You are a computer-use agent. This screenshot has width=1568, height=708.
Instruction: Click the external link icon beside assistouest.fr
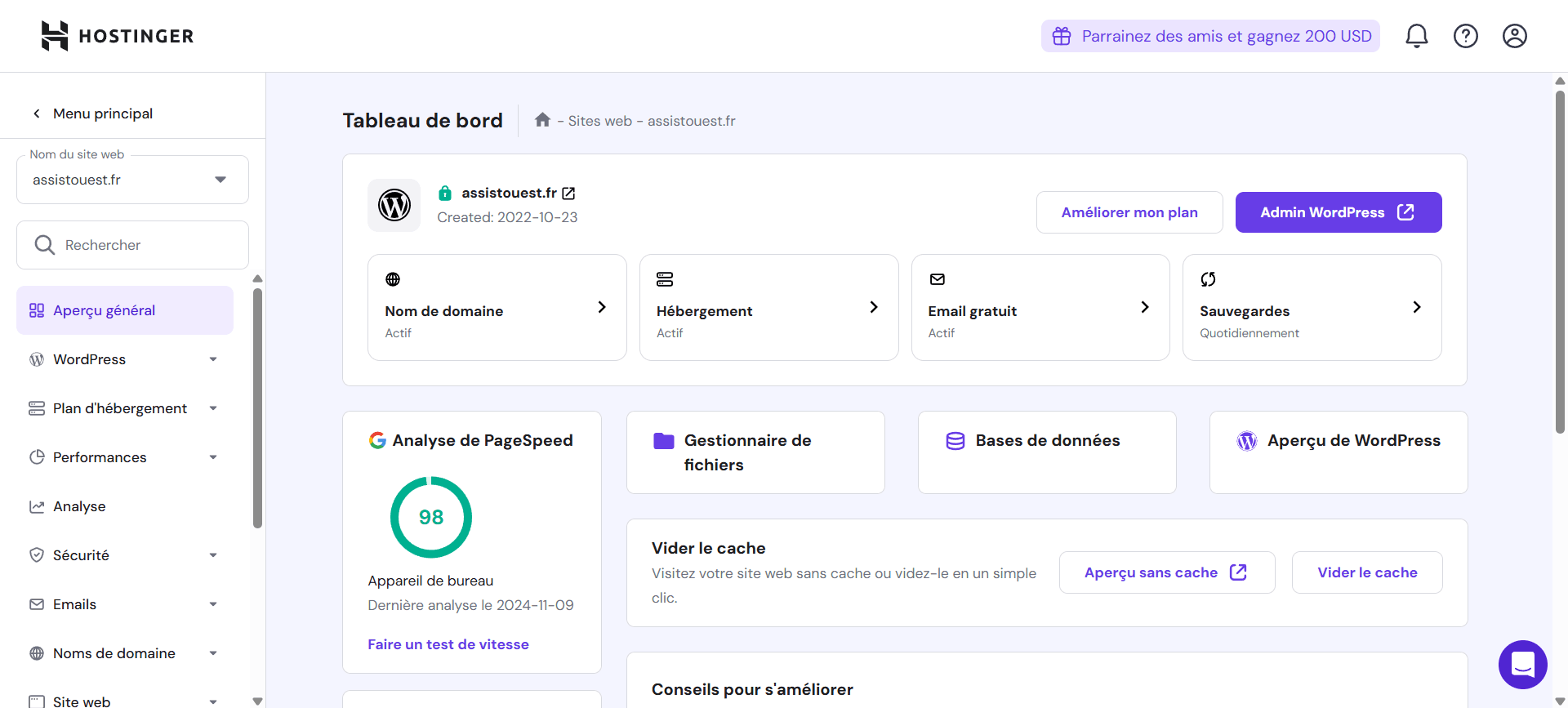click(569, 194)
